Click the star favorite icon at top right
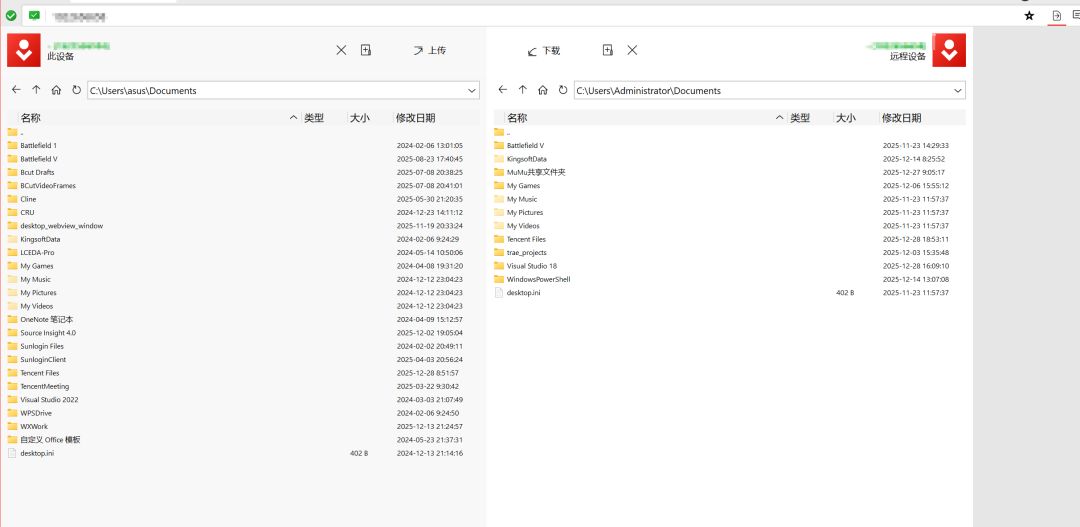The image size is (1080, 527). click(x=1029, y=15)
